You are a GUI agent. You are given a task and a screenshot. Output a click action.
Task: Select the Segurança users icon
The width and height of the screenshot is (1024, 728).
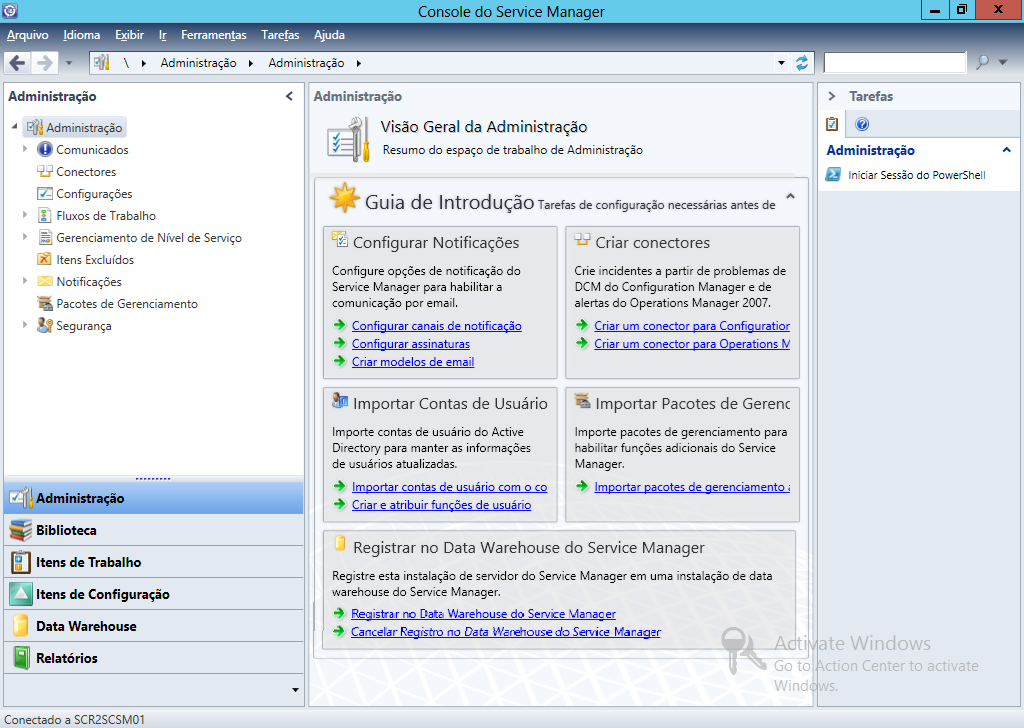point(44,325)
